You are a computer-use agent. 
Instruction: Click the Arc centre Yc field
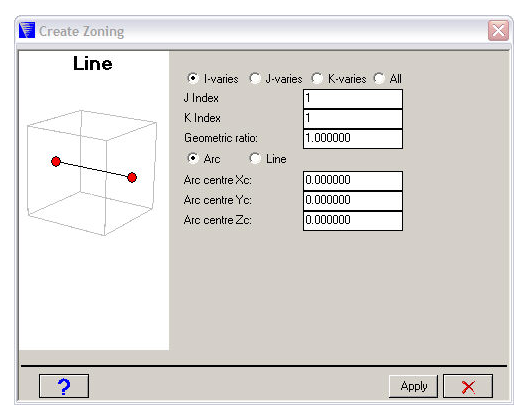[x=353, y=201]
